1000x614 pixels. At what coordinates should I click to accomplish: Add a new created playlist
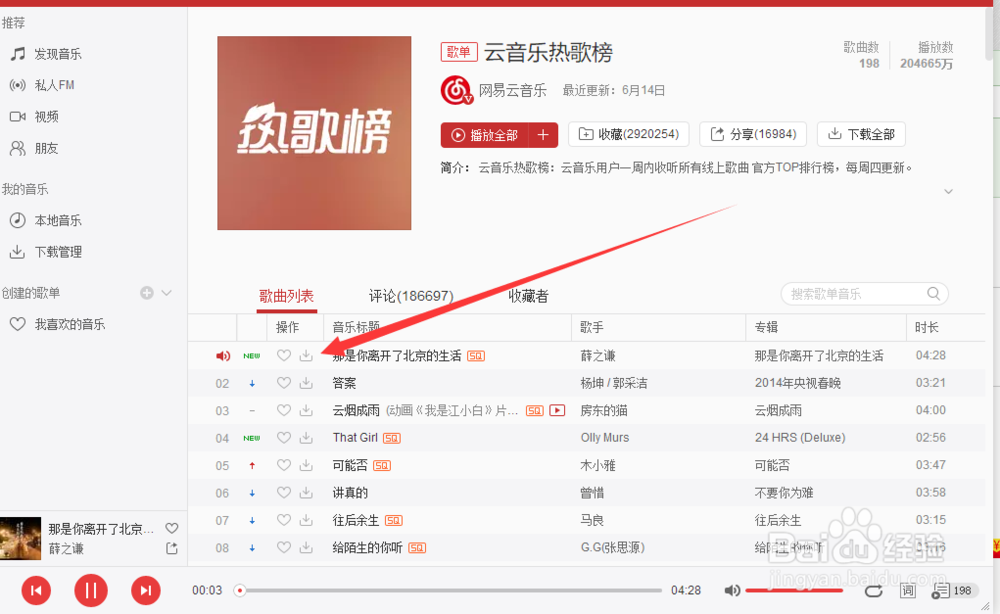147,293
